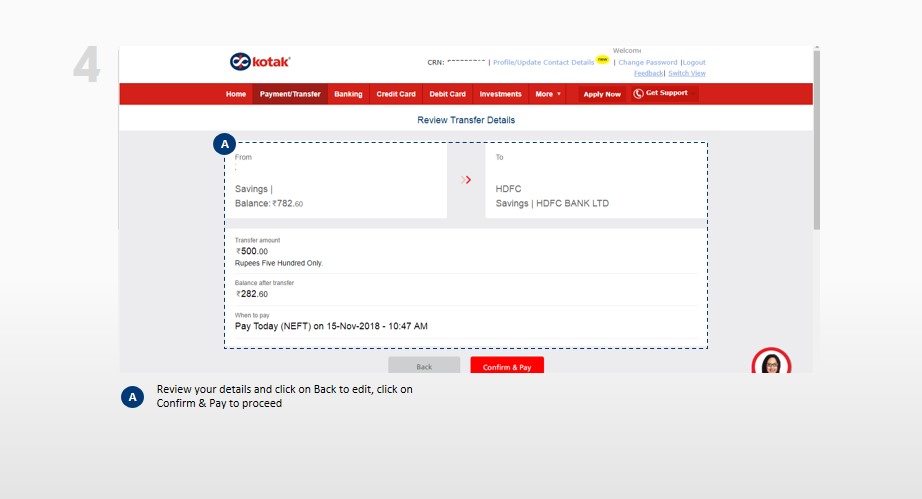
Task: Click the red transfer direction arrow icon
Action: (x=466, y=180)
